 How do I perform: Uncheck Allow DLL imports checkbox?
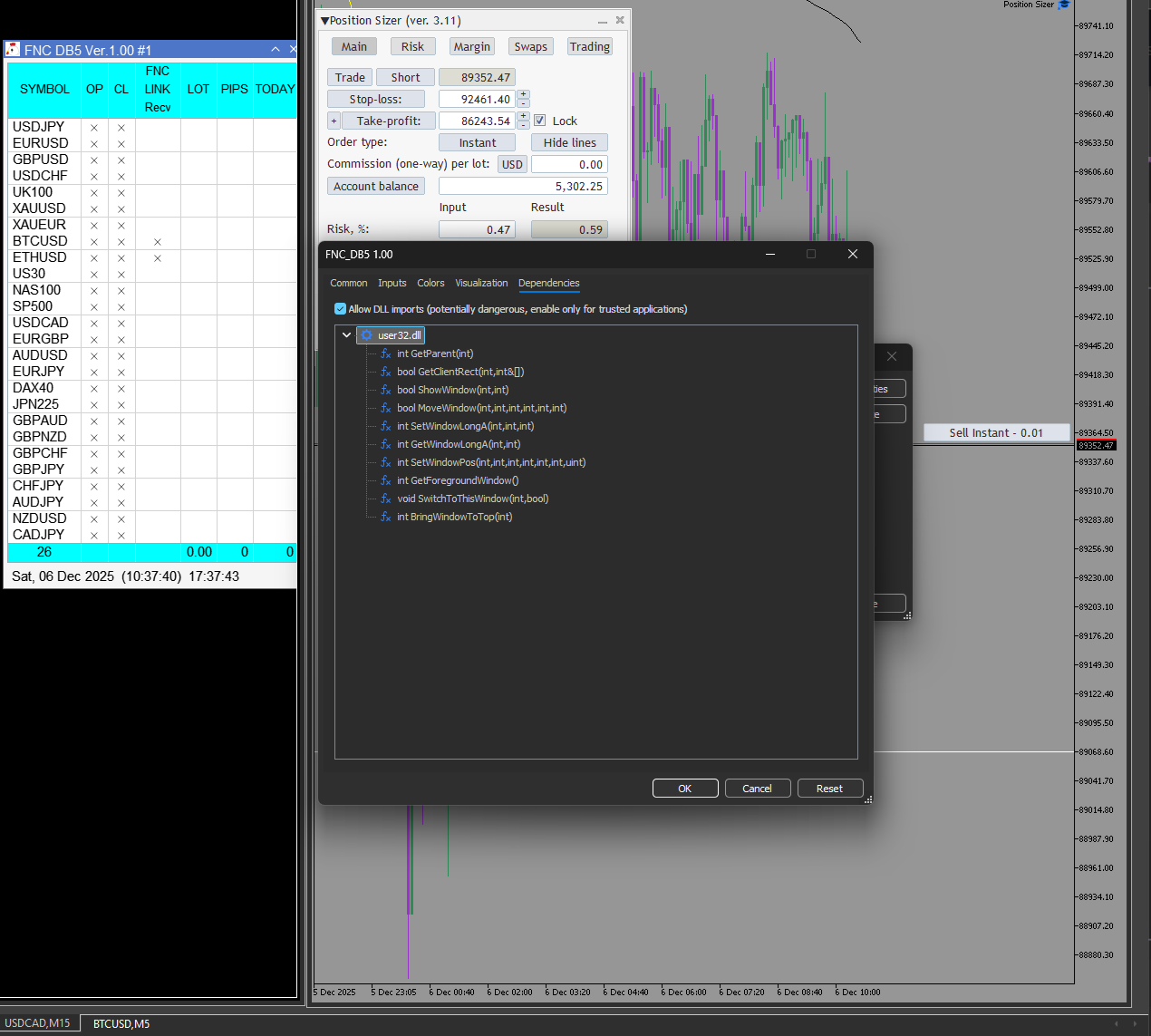pyautogui.click(x=341, y=309)
